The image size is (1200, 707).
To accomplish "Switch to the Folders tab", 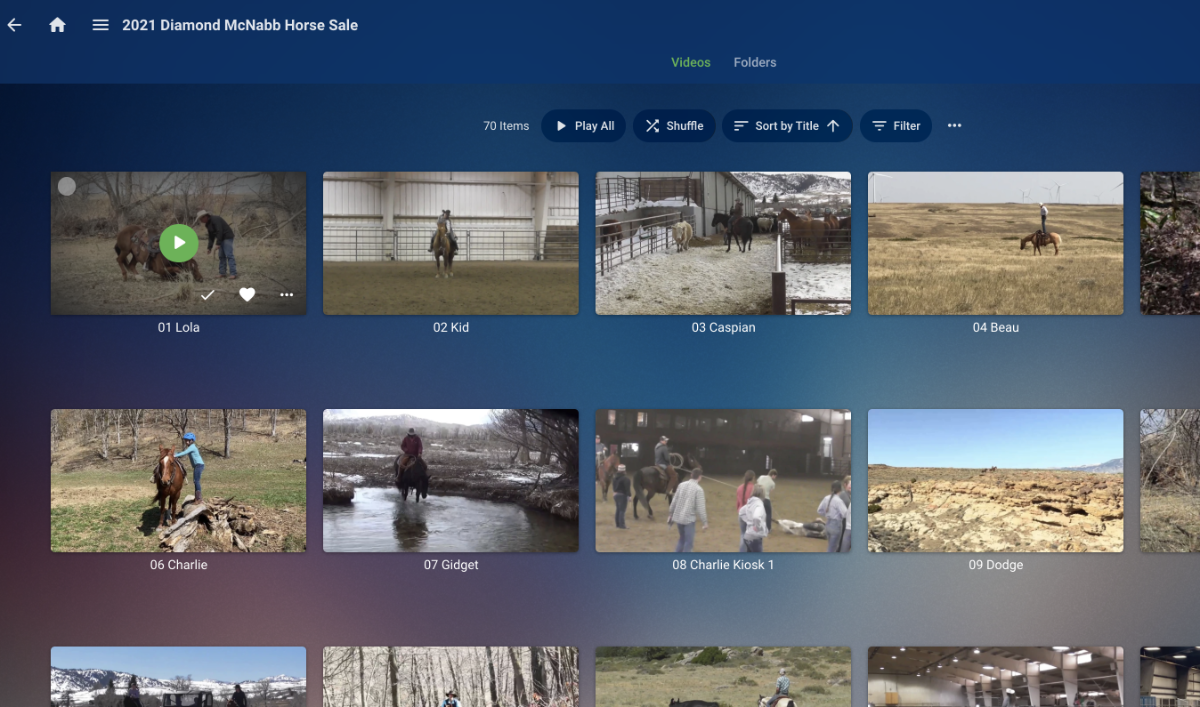I will tap(755, 62).
